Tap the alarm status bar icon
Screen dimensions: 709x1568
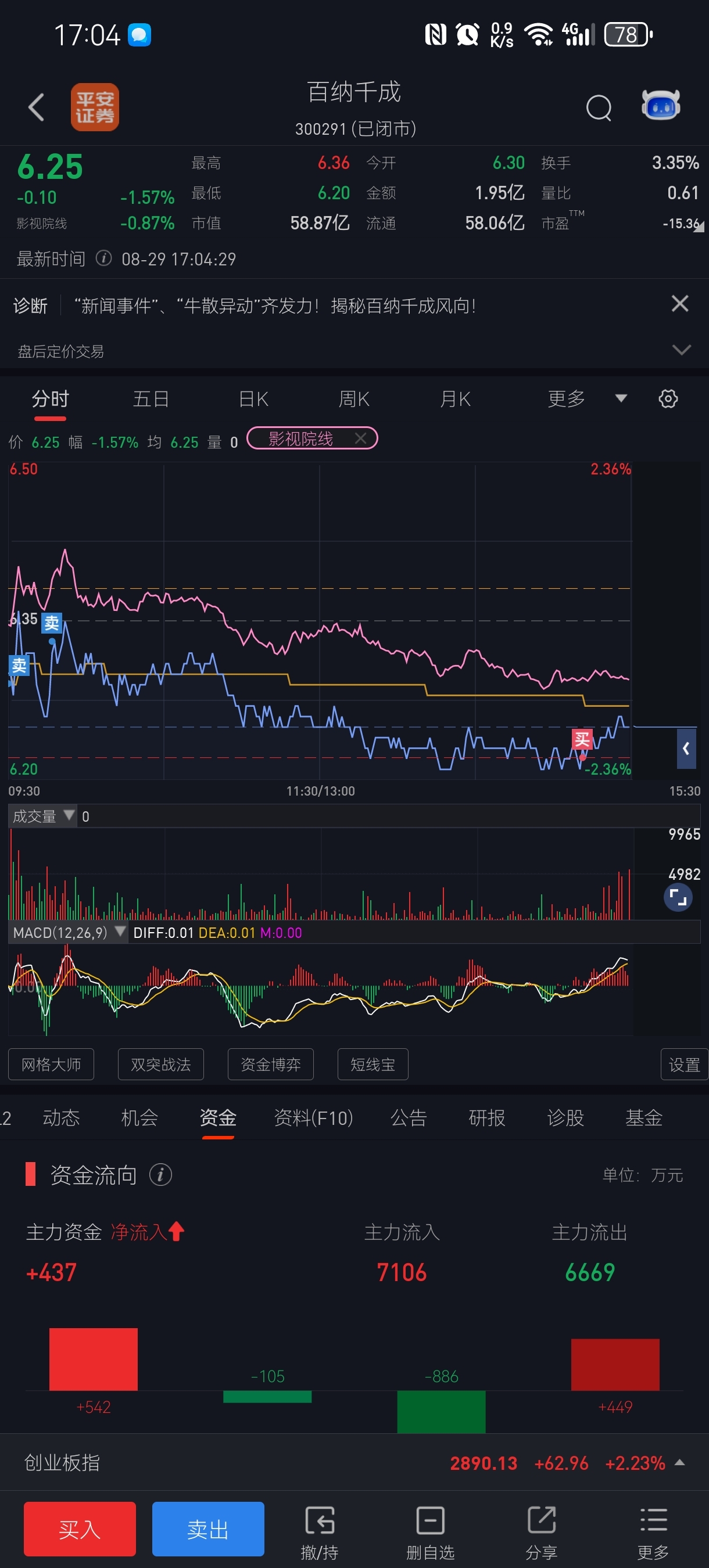468,34
